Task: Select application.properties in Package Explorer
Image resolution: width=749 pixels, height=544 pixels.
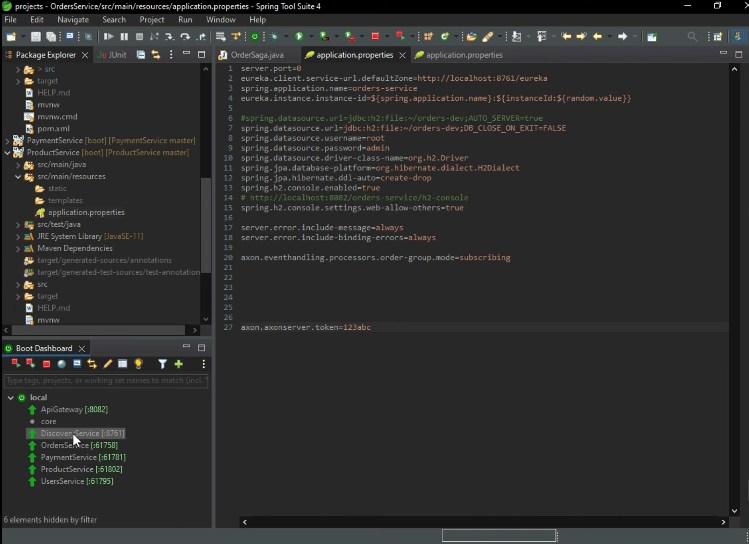Action: pyautogui.click(x=86, y=212)
